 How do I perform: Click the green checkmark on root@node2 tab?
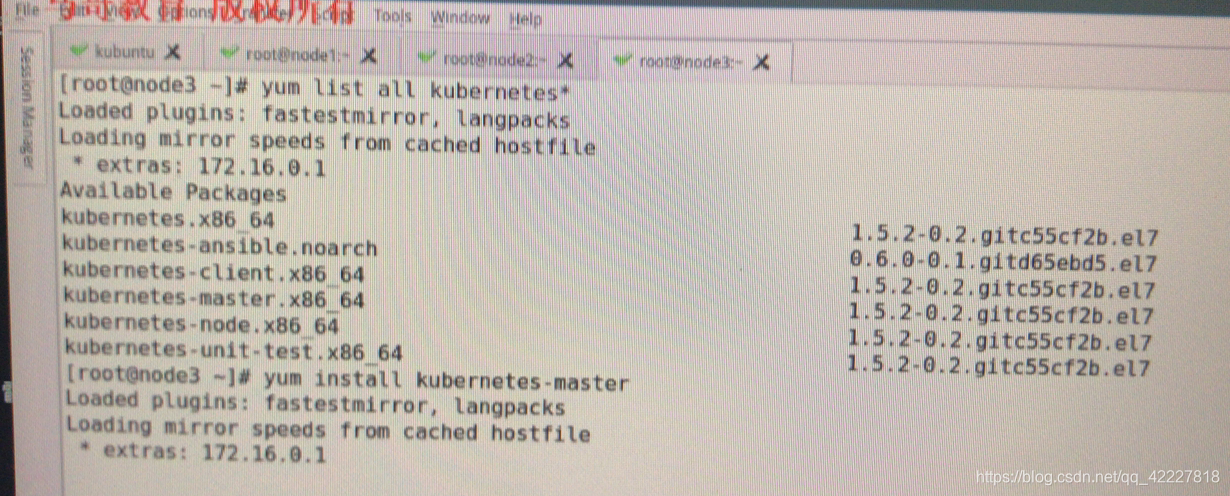(x=426, y=58)
